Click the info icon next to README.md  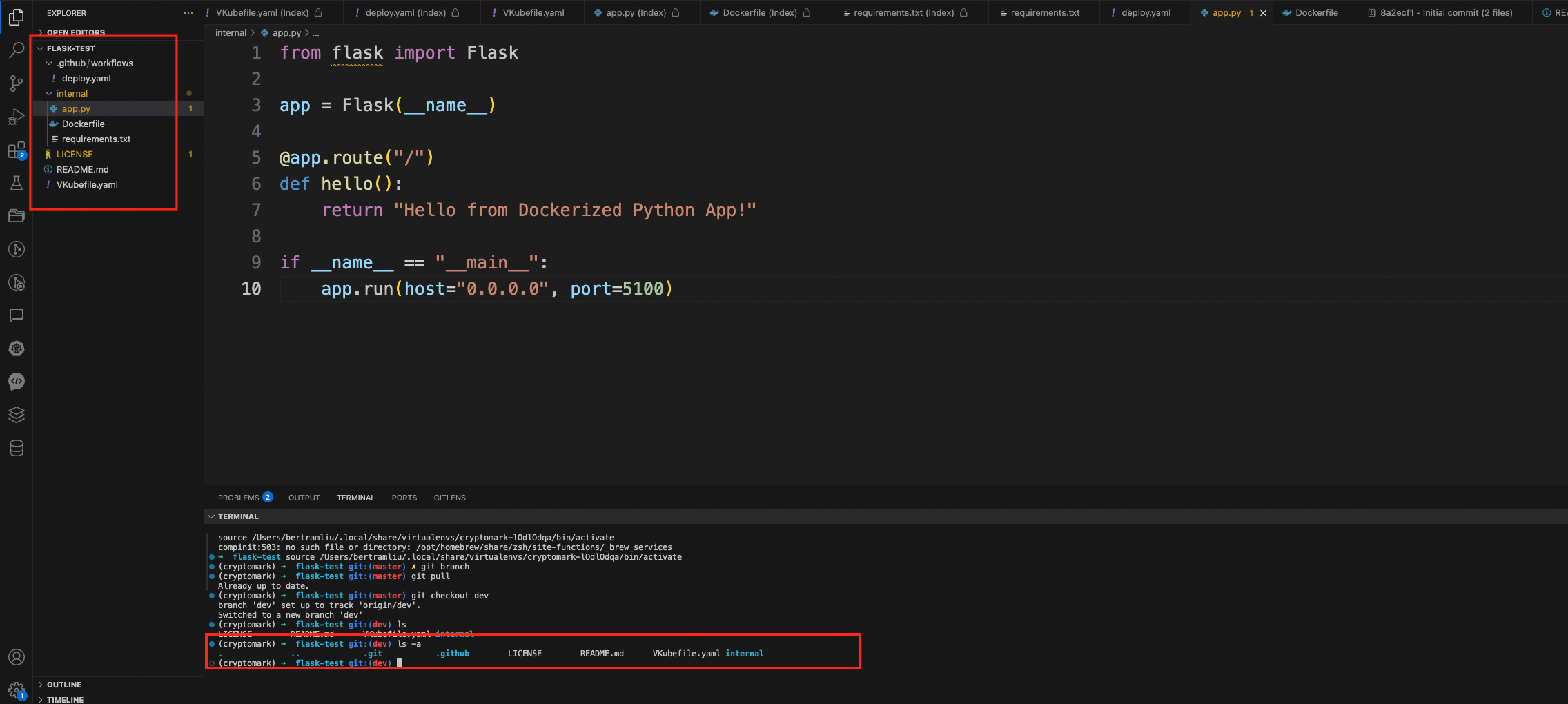pyautogui.click(x=48, y=169)
